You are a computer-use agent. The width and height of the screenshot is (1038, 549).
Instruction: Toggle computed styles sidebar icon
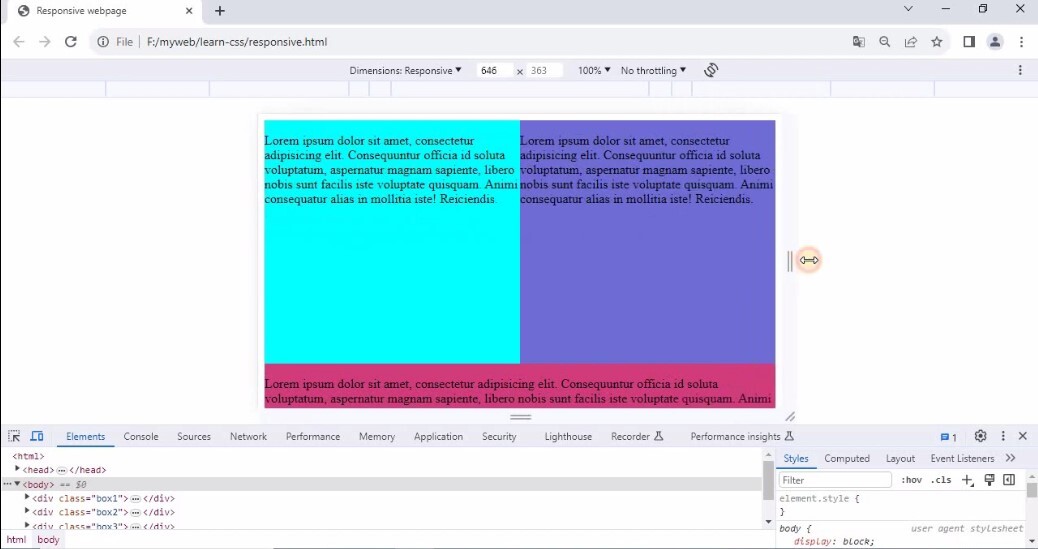[1009, 480]
